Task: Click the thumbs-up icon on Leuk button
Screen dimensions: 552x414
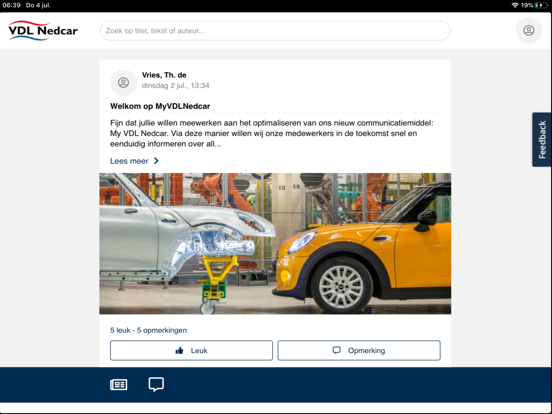Action: pyautogui.click(x=179, y=351)
